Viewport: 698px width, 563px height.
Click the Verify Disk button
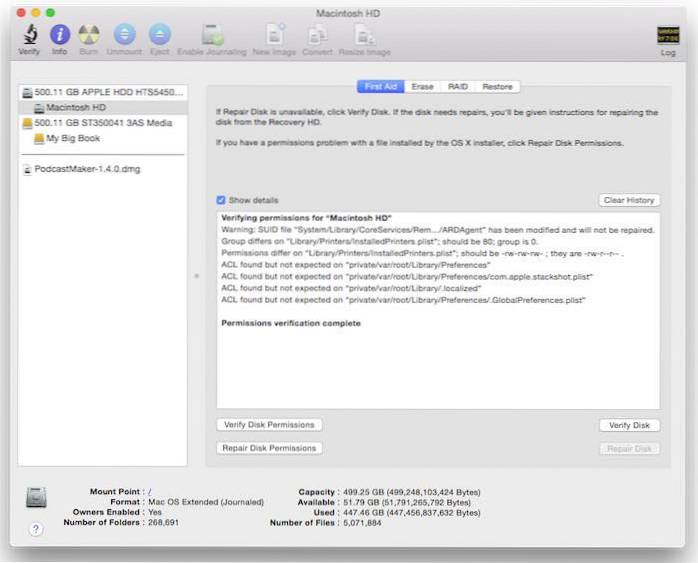[x=629, y=425]
